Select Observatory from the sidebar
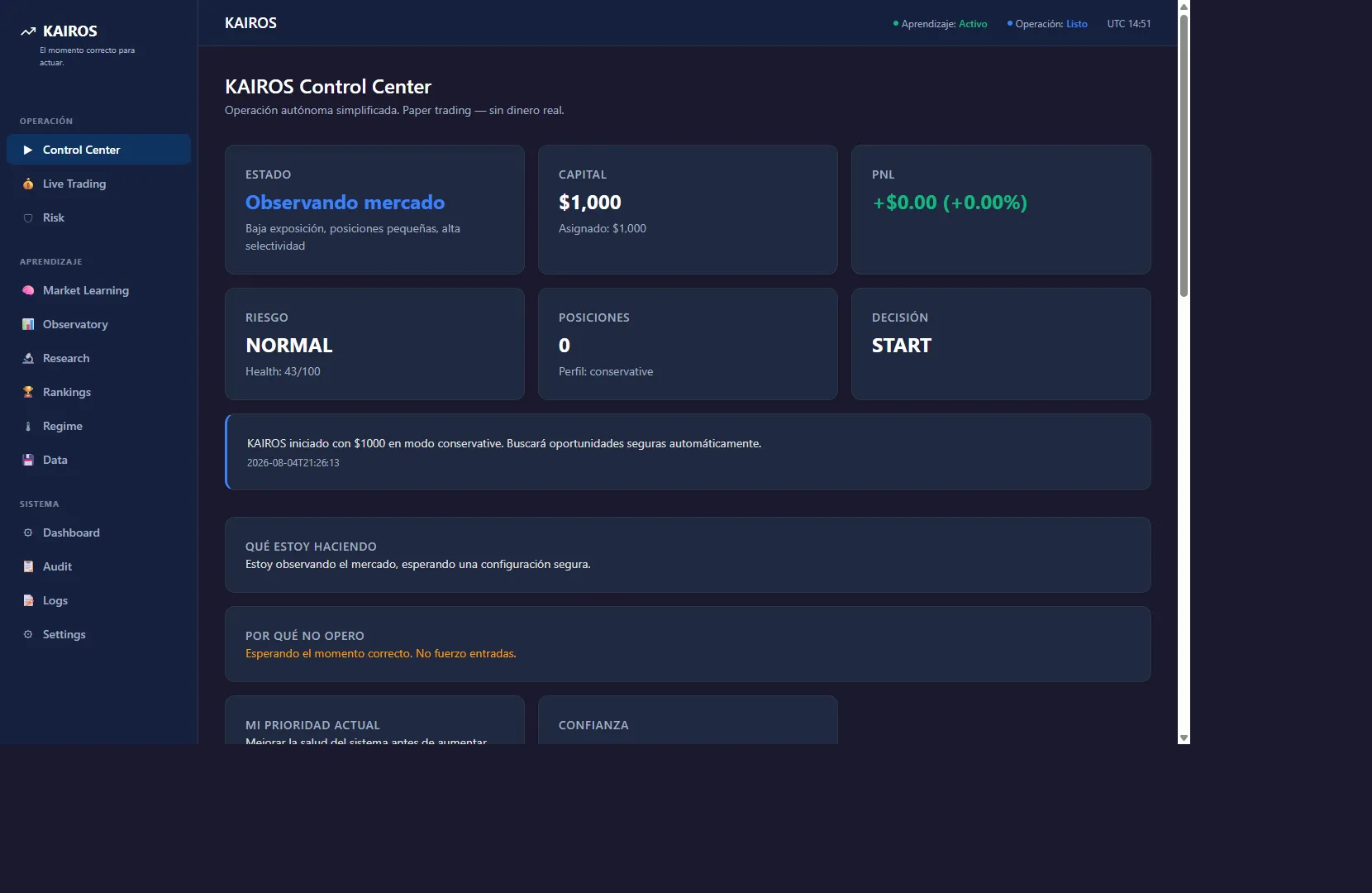This screenshot has height=893, width=1372. [x=98, y=324]
